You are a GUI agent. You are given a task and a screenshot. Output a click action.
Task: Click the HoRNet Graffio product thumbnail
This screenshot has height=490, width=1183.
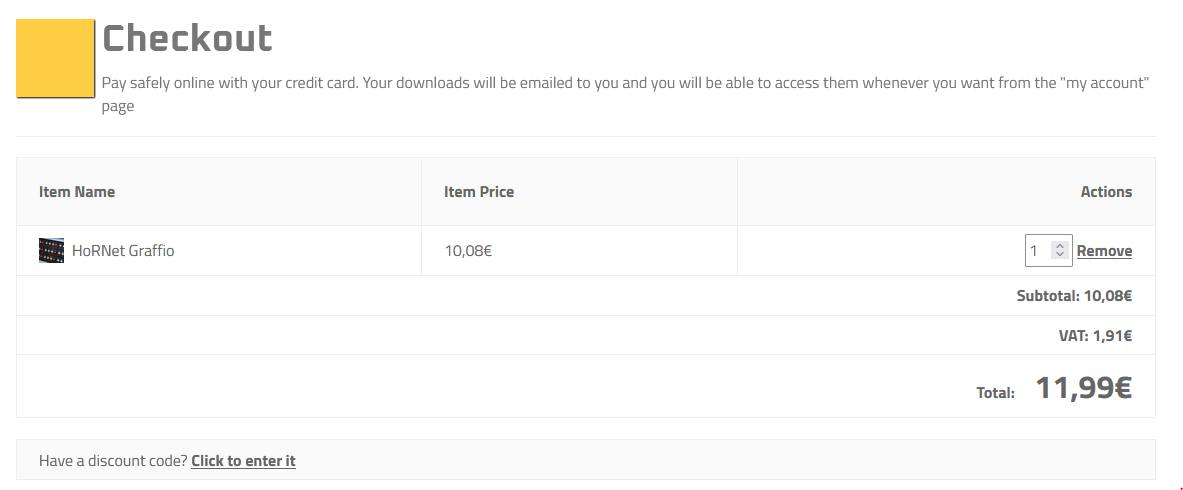pos(51,251)
